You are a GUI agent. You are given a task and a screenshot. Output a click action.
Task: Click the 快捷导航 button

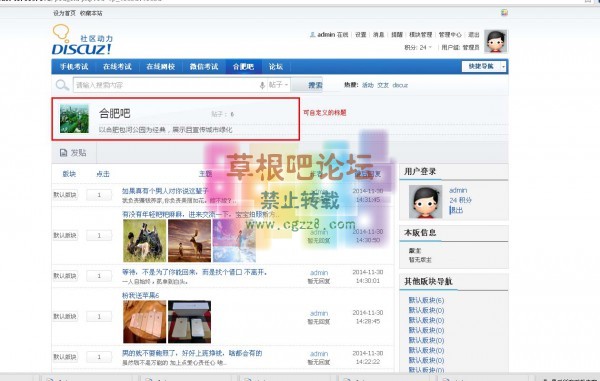(x=481, y=67)
